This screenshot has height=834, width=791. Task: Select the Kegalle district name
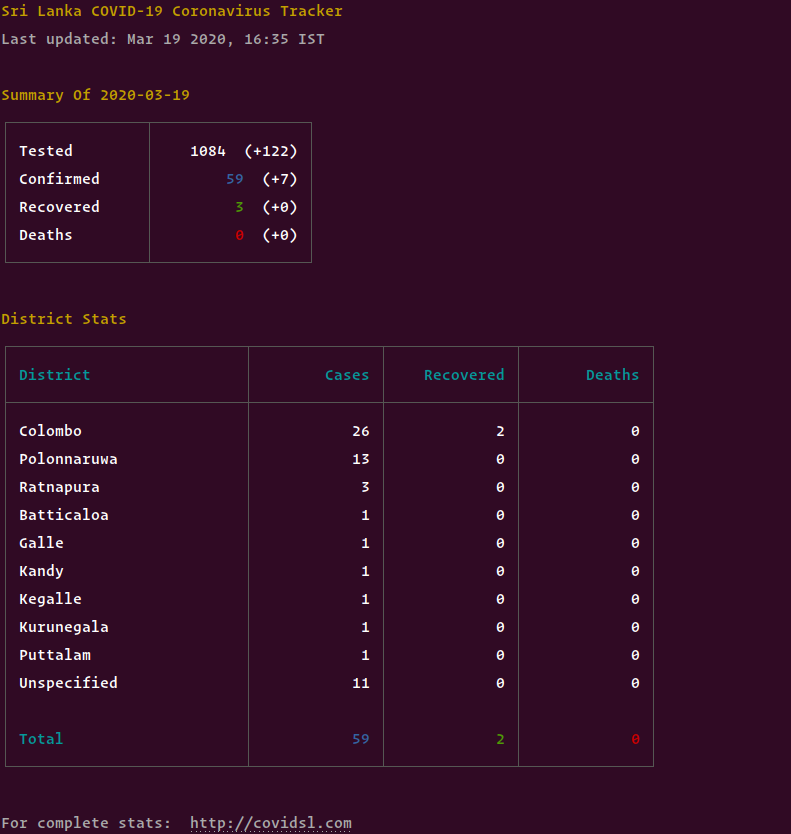(51, 599)
